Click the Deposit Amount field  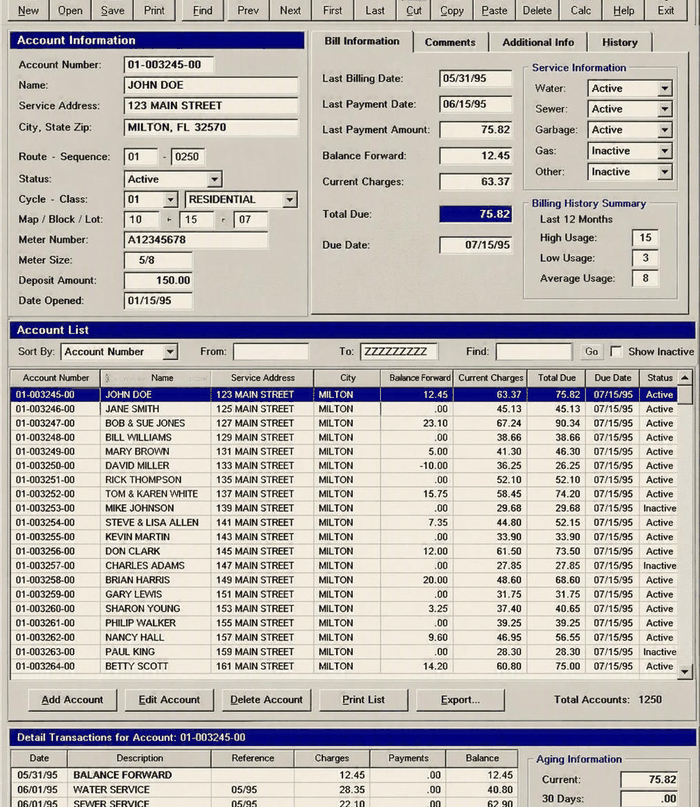[158, 280]
